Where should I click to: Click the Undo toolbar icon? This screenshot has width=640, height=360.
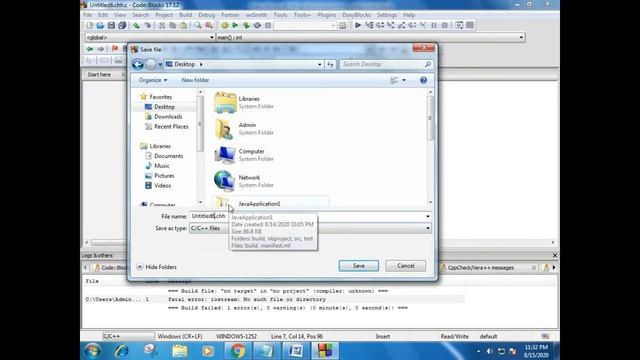[136, 25]
